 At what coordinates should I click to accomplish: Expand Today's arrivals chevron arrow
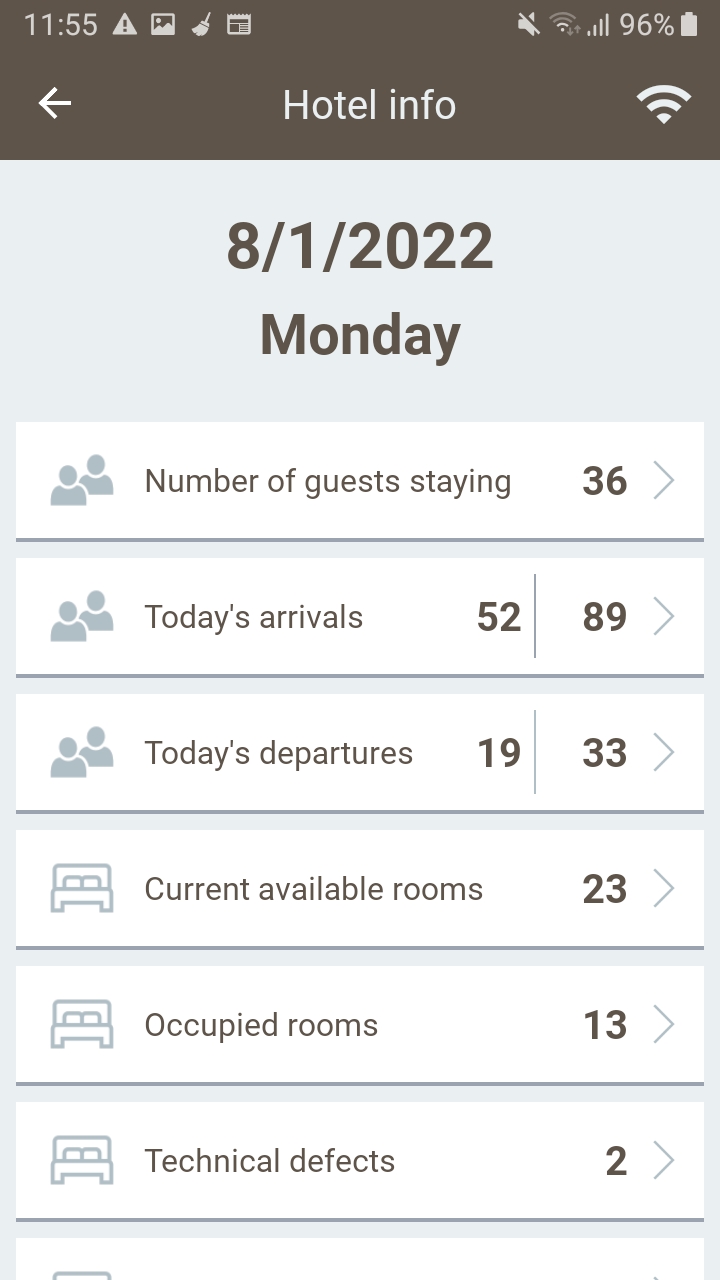(664, 617)
